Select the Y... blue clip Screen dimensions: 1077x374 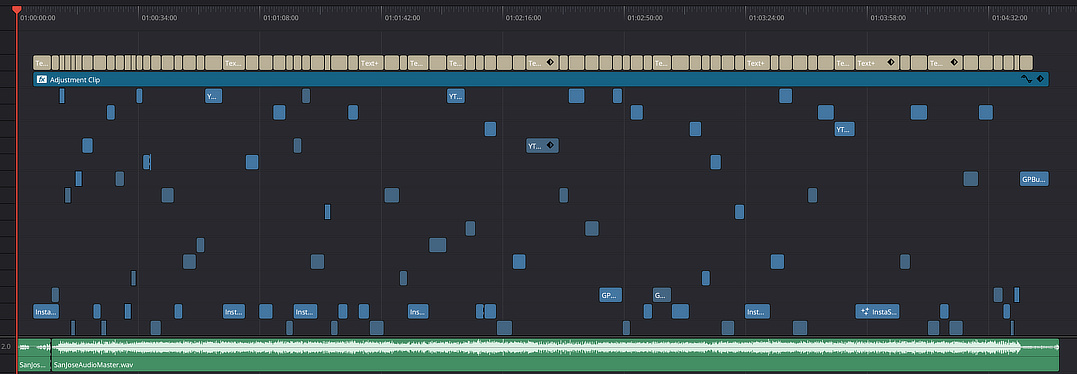coord(213,96)
